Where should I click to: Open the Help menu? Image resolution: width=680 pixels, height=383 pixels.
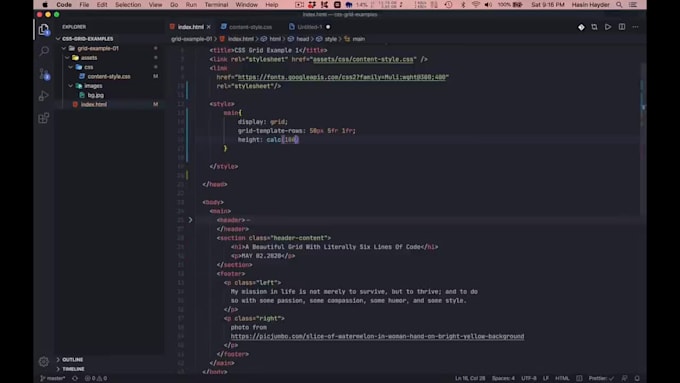coord(271,5)
